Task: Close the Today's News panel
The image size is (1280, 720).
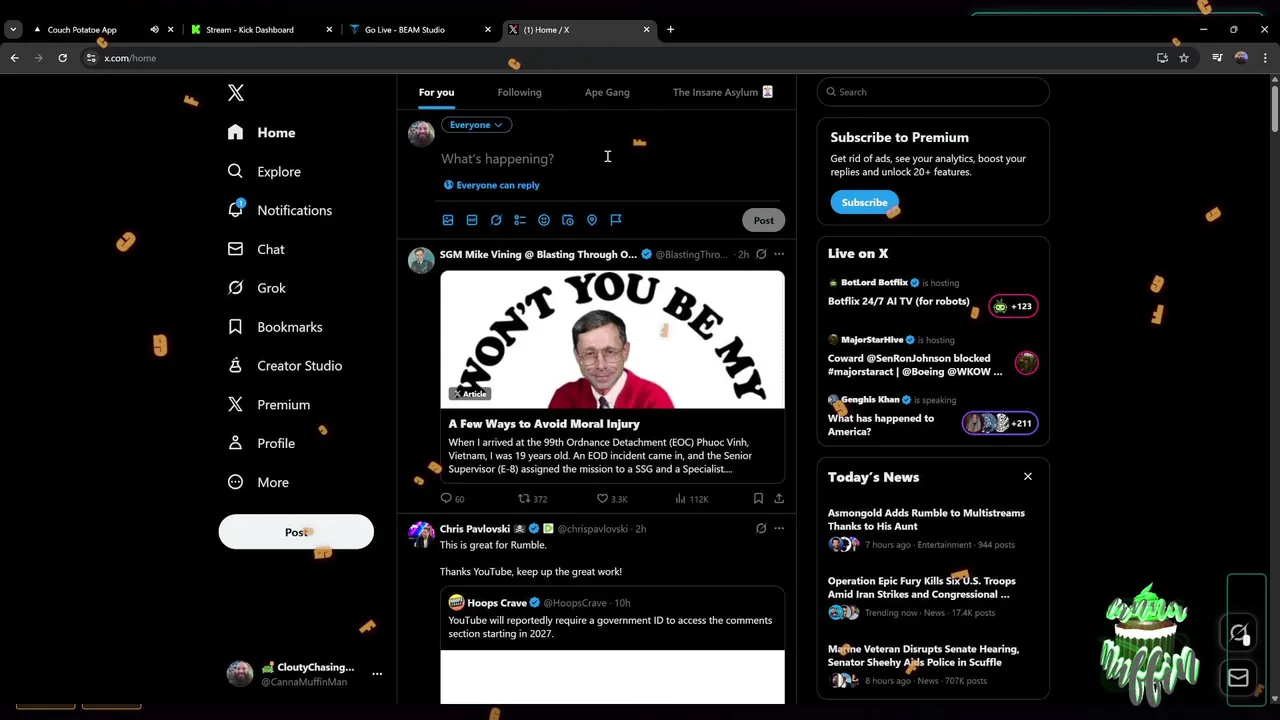Action: [x=1027, y=477]
